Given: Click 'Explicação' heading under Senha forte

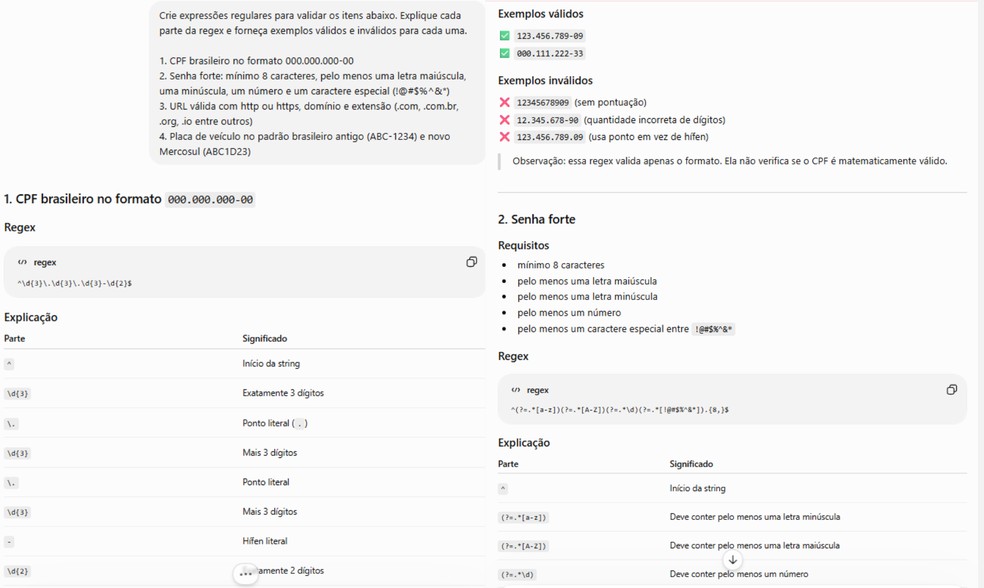Looking at the screenshot, I should pyautogui.click(x=524, y=442).
